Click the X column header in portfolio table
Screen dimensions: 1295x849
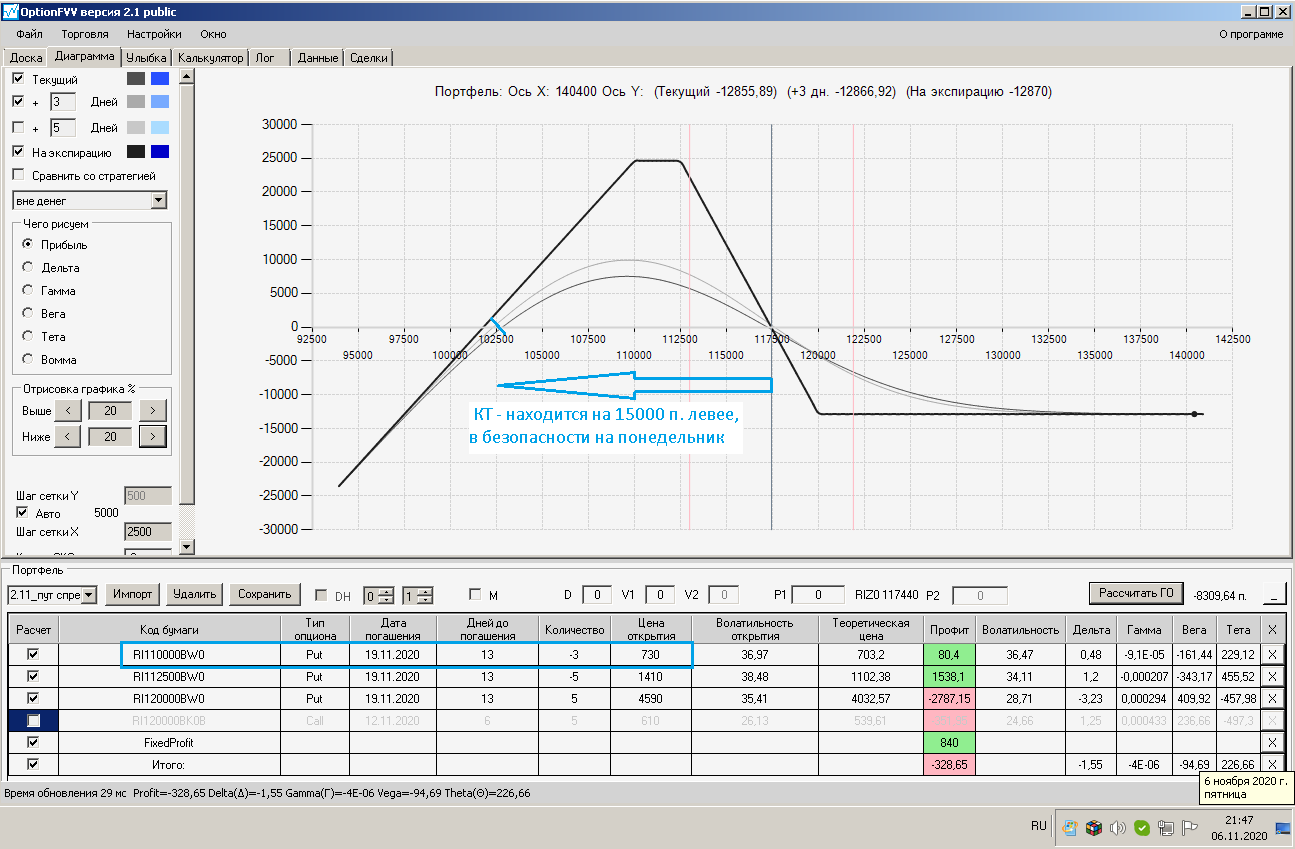point(1271,629)
